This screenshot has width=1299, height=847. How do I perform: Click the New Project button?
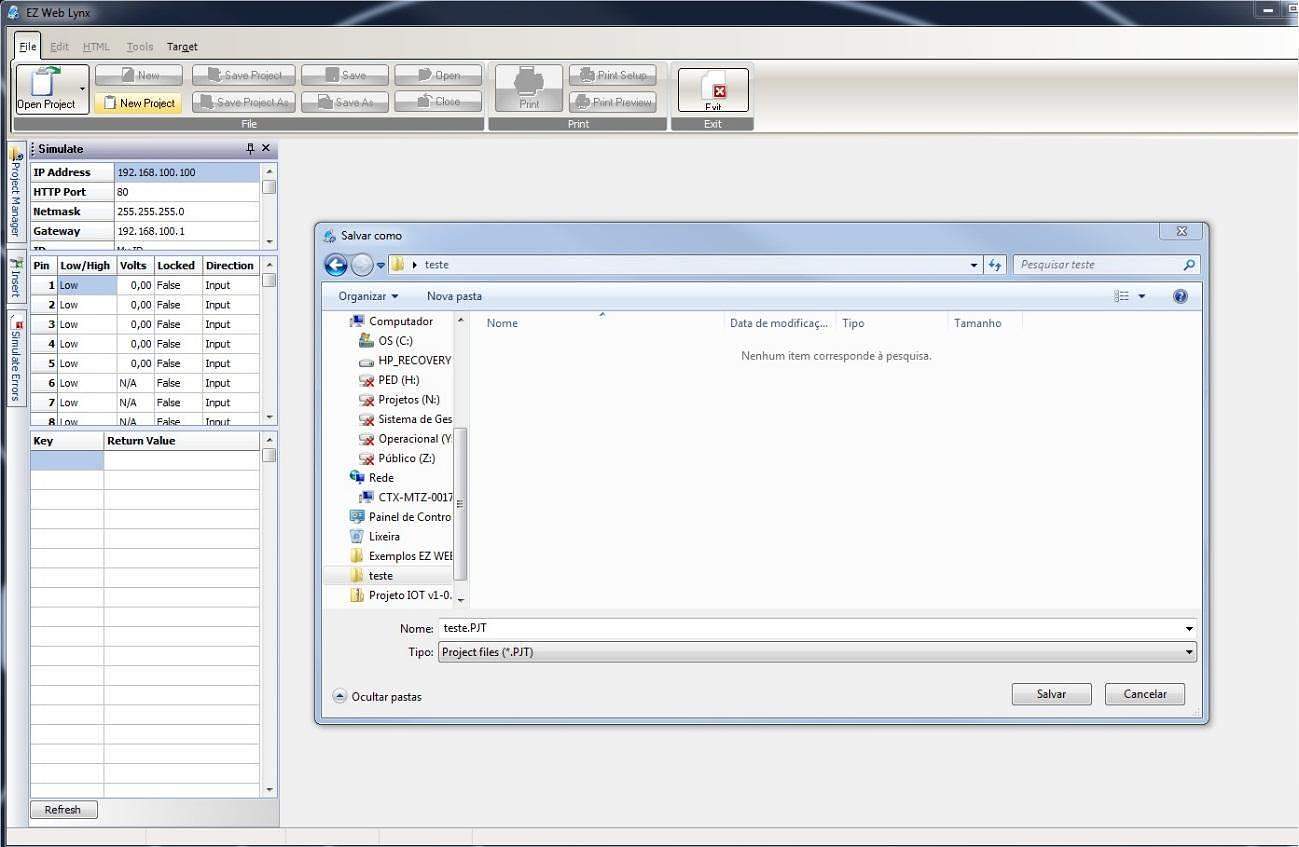tap(138, 103)
